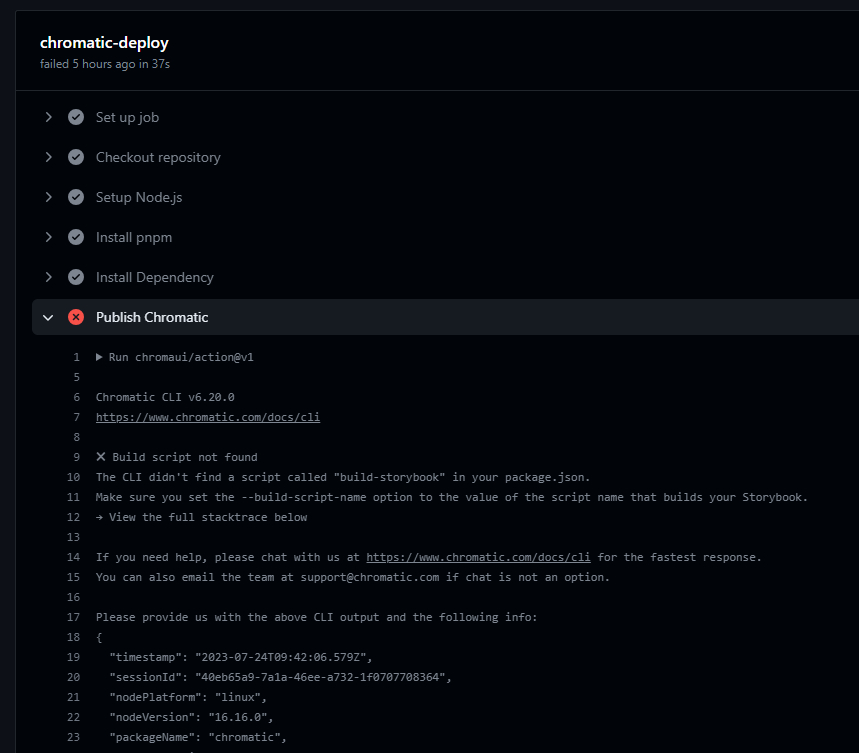Click the Install pnpm success checkmark icon
The height and width of the screenshot is (753, 859).
pos(76,237)
